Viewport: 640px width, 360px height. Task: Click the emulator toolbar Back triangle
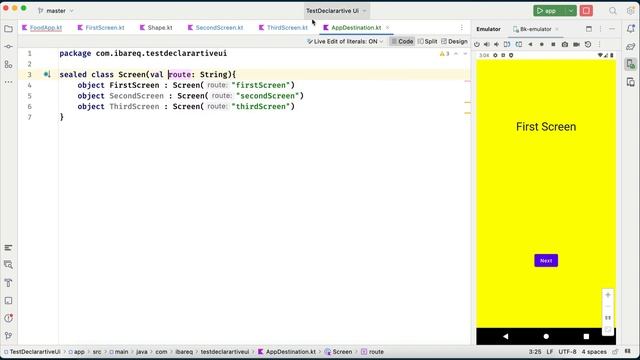coord(530,44)
